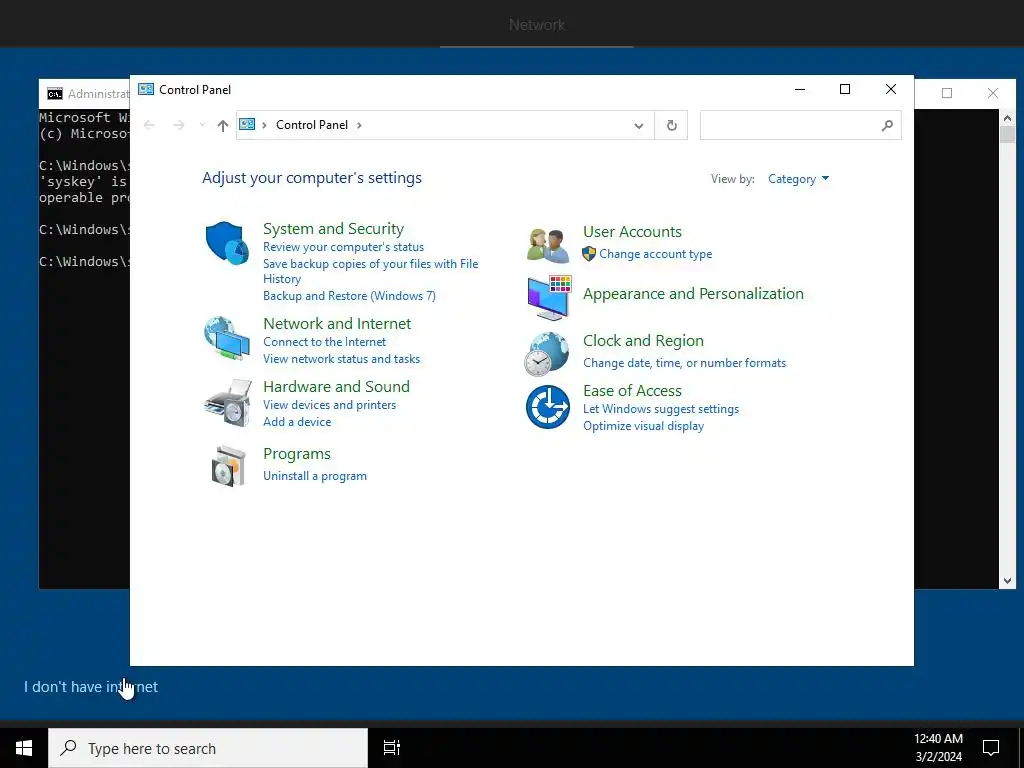Open the recent locations dropdown arrow

click(202, 125)
